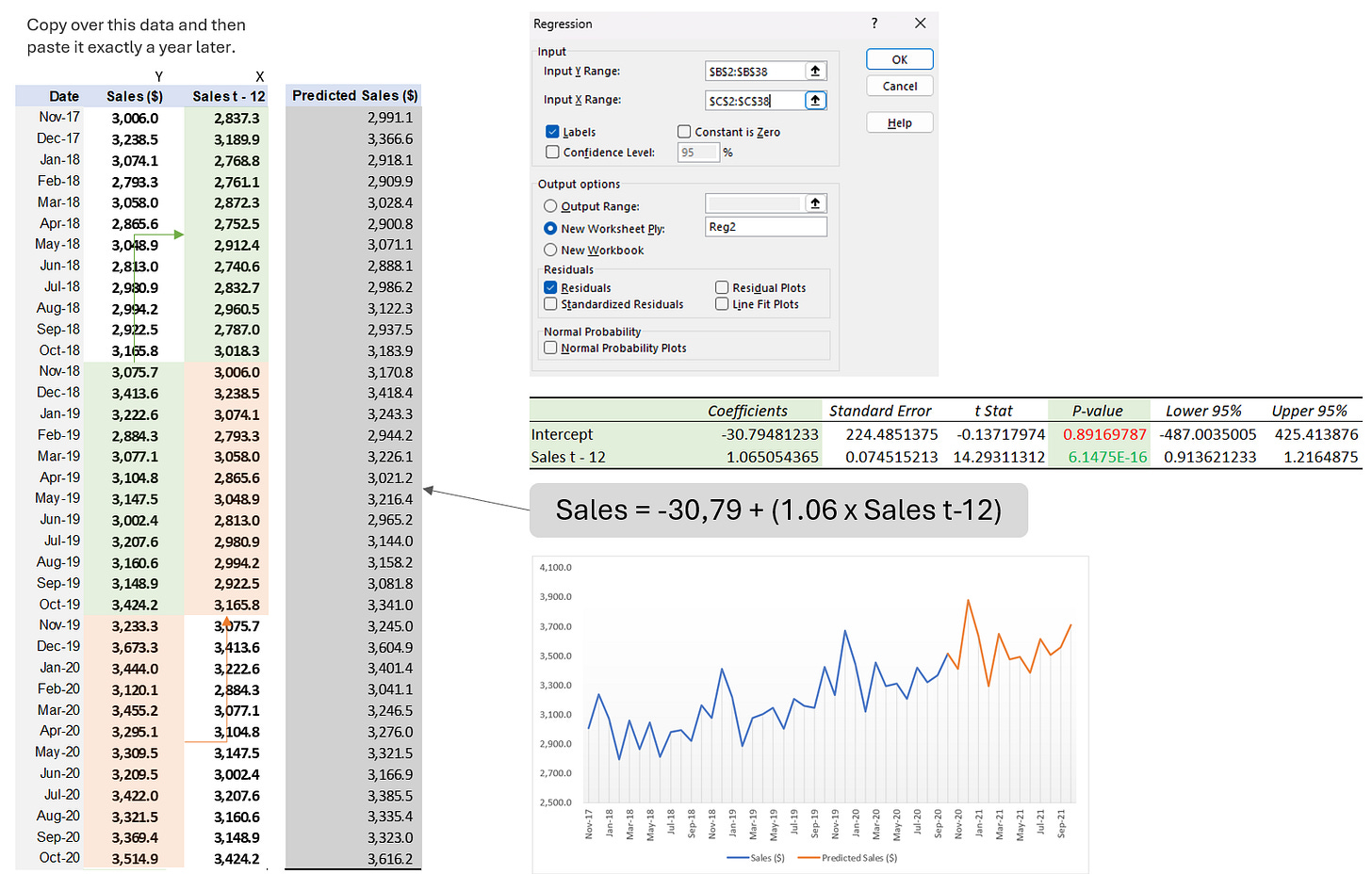Click the Sales cell 3,673.3 for Dec-19
This screenshot has width=1372, height=874.
point(134,647)
